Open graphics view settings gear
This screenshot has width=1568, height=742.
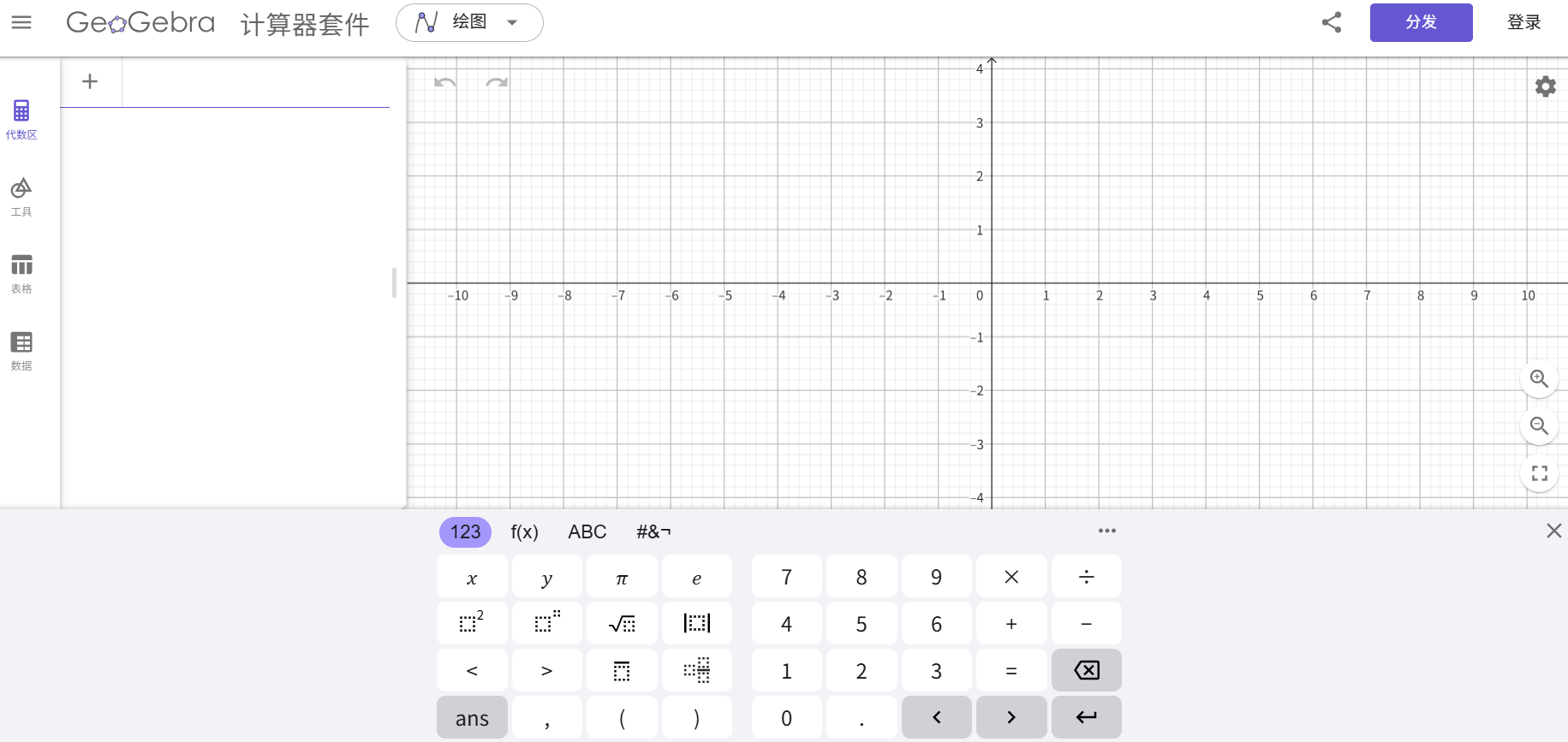click(x=1546, y=86)
